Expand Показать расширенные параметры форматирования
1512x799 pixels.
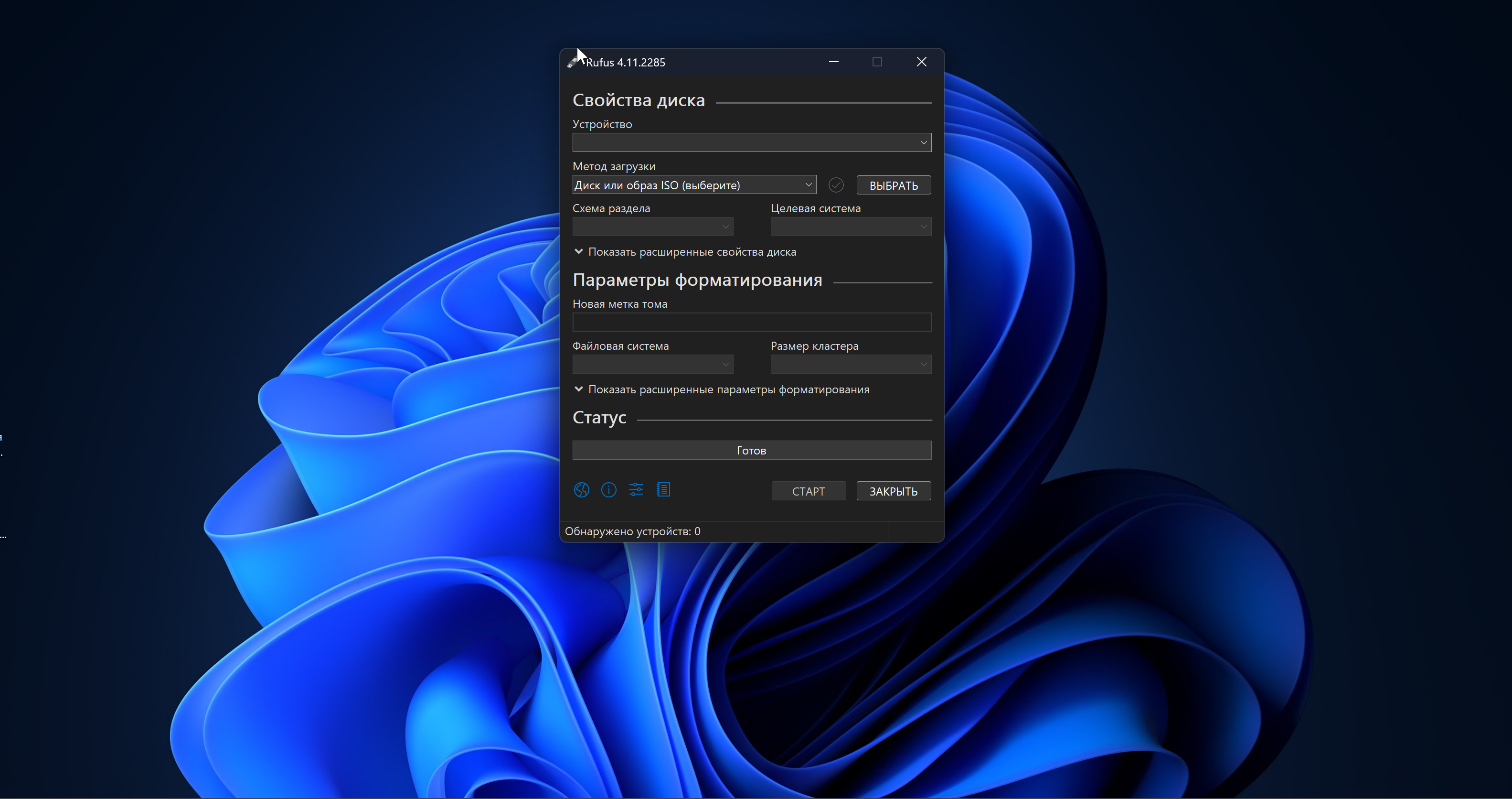721,389
